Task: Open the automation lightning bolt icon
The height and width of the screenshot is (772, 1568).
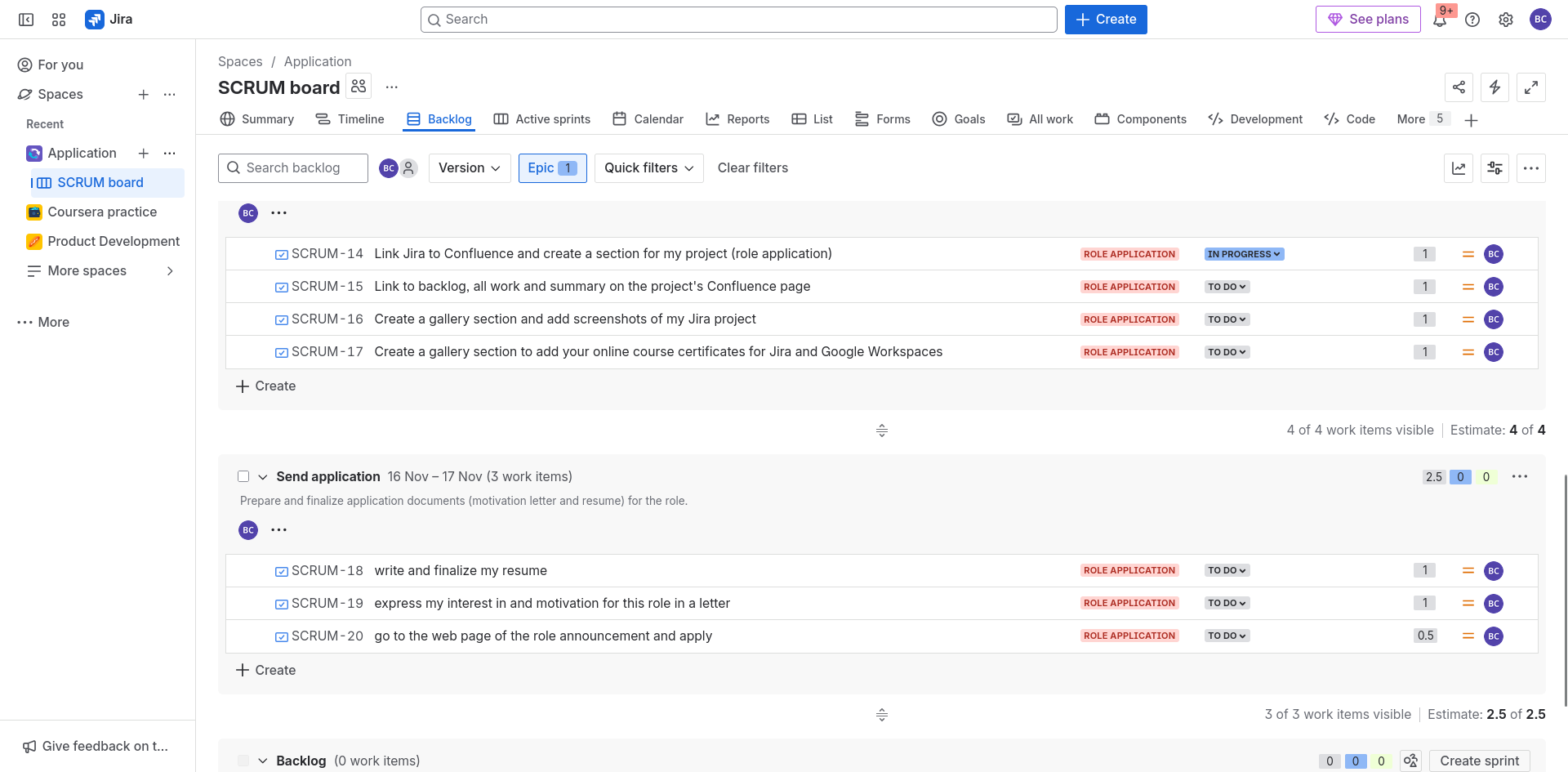Action: (x=1494, y=87)
